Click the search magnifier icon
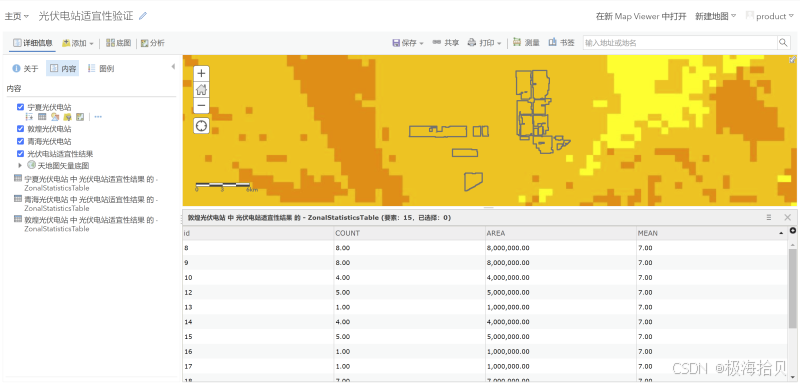800x384 pixels. (783, 42)
